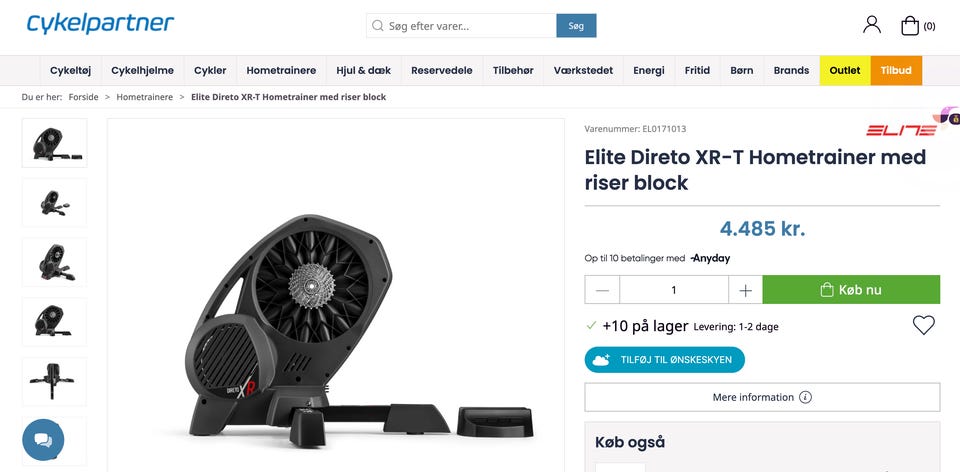Open the Outlet menu item

point(845,70)
